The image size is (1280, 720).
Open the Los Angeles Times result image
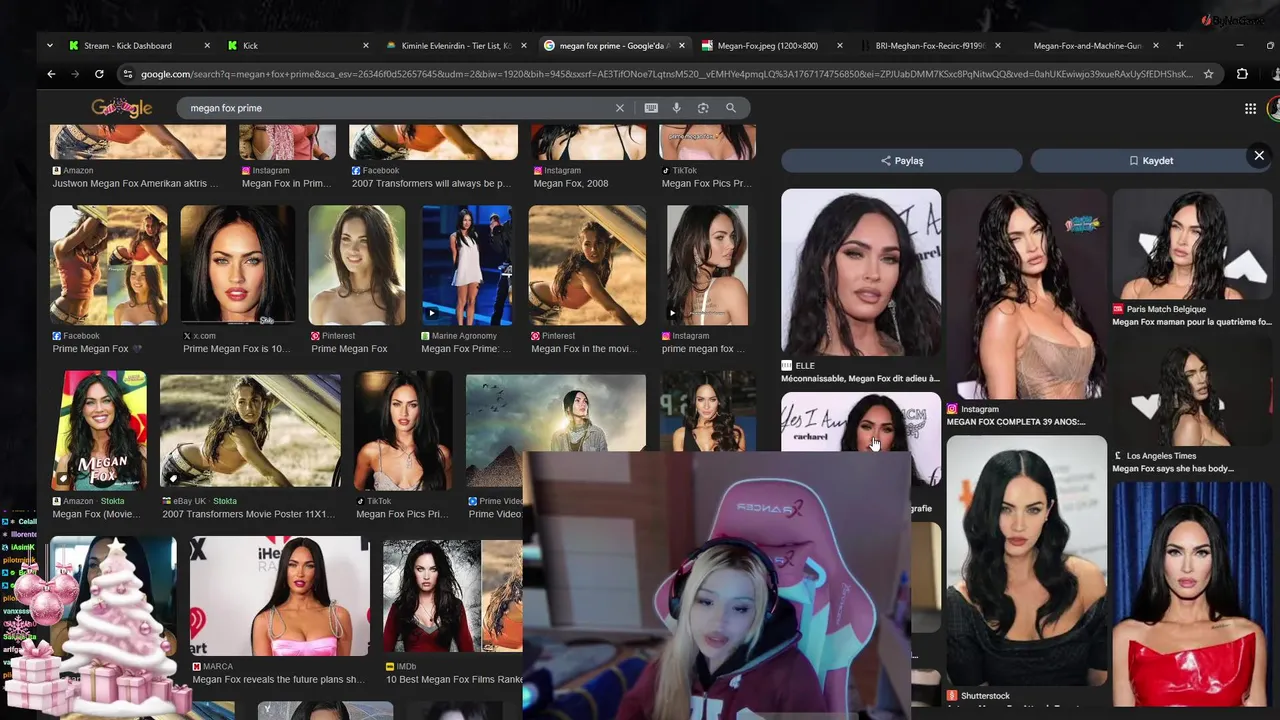1192,390
